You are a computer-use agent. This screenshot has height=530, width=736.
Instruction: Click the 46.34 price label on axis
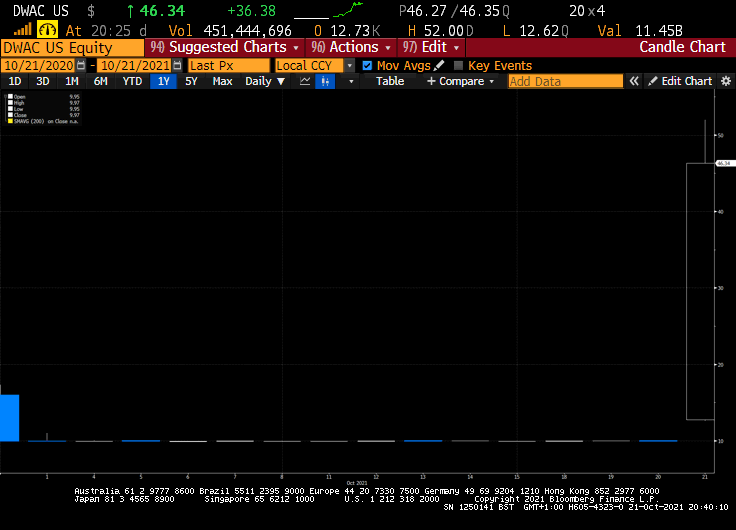pyautogui.click(x=725, y=163)
